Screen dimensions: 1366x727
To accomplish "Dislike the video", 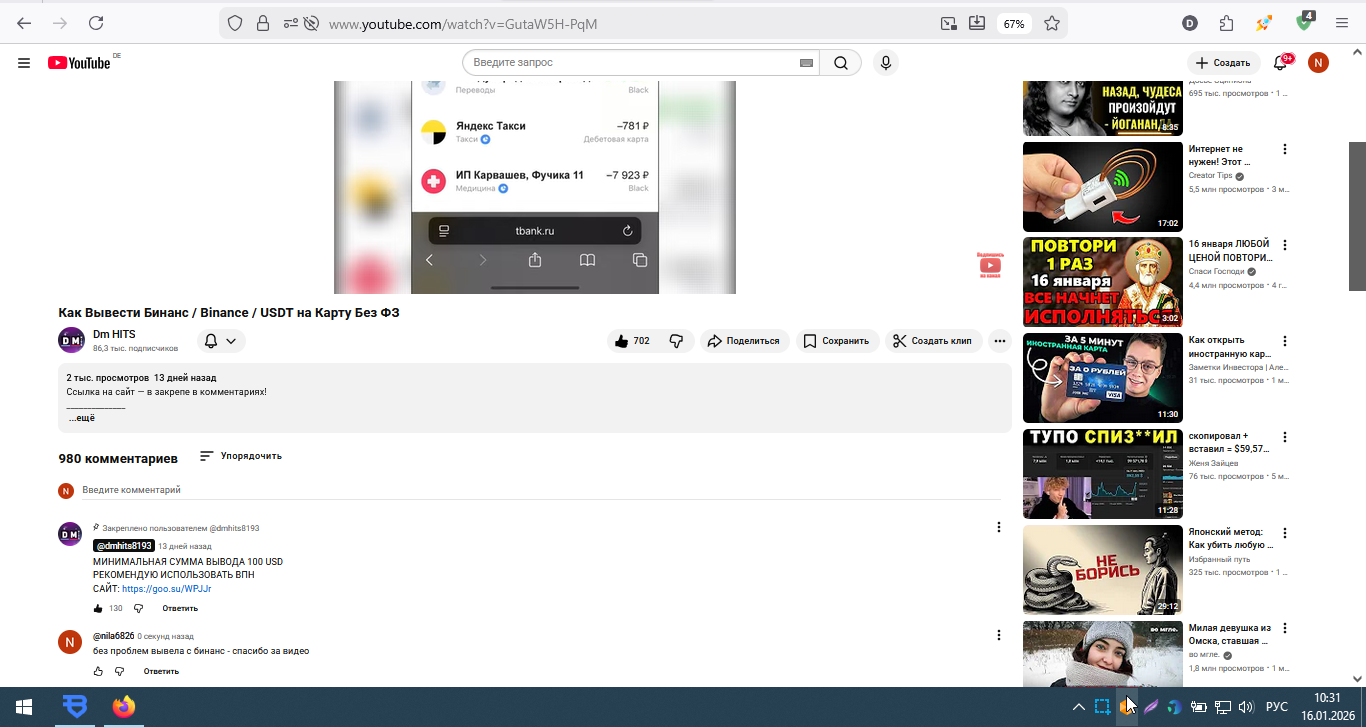I will point(676,341).
